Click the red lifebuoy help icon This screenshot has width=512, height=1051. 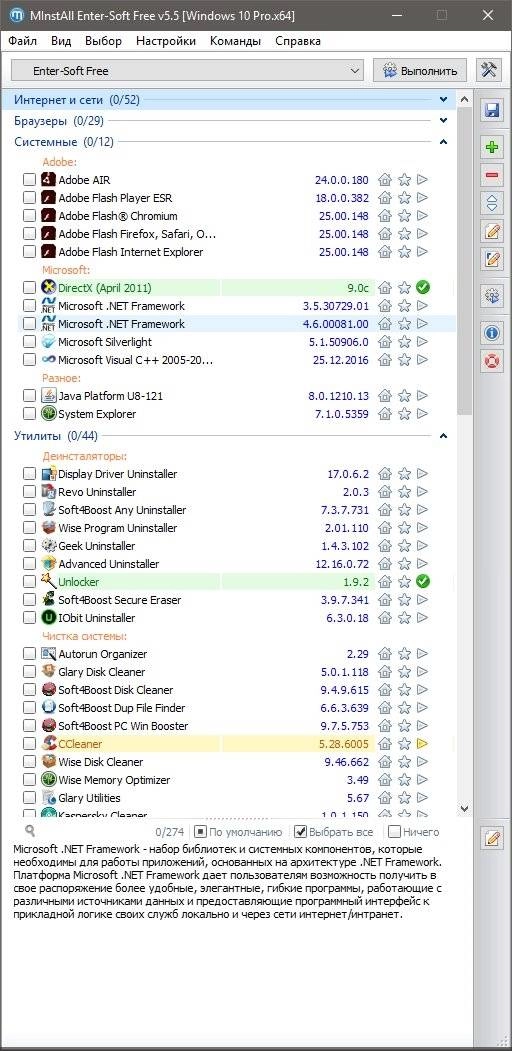(x=492, y=361)
